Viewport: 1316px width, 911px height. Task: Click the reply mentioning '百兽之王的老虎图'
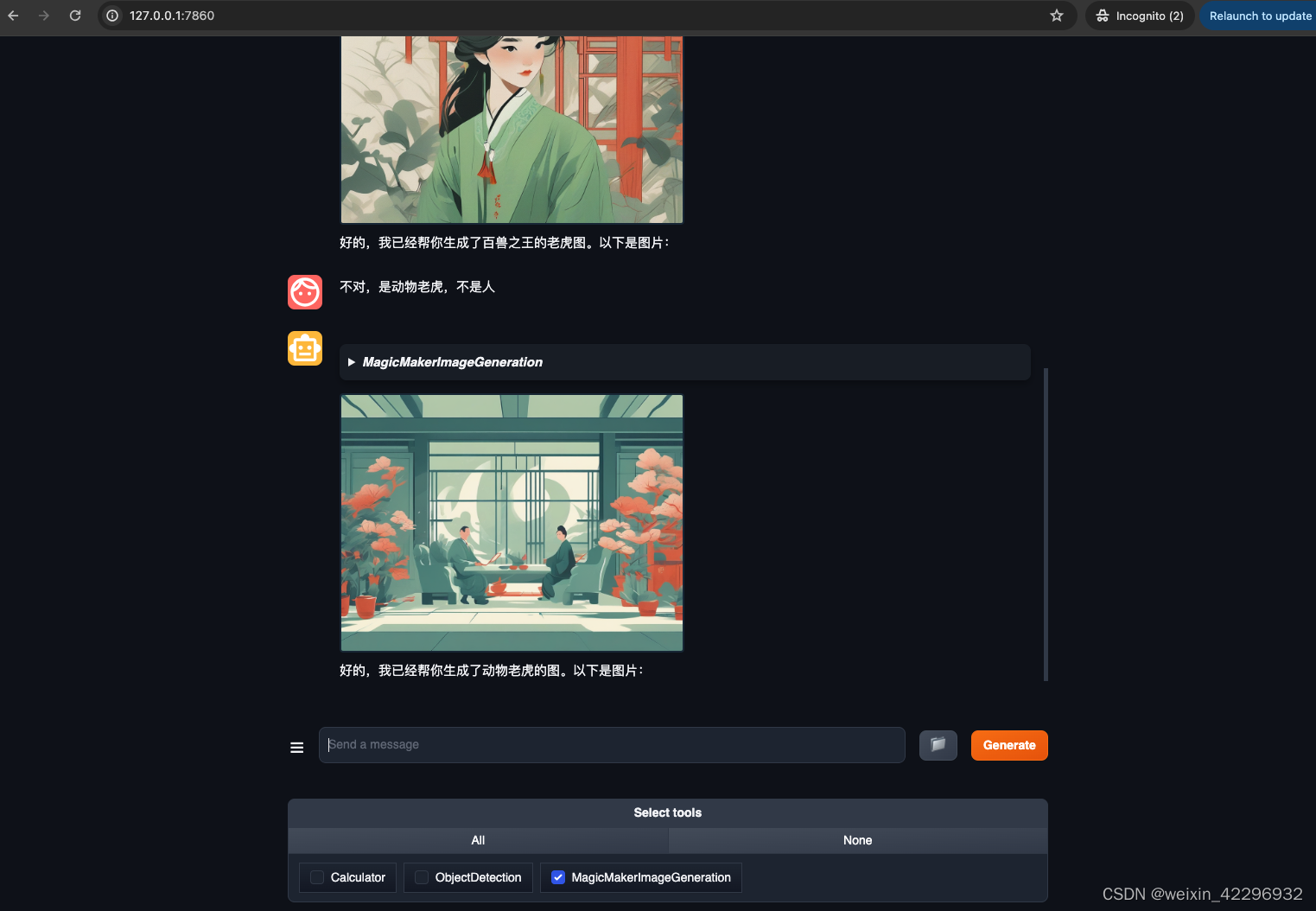tap(504, 243)
